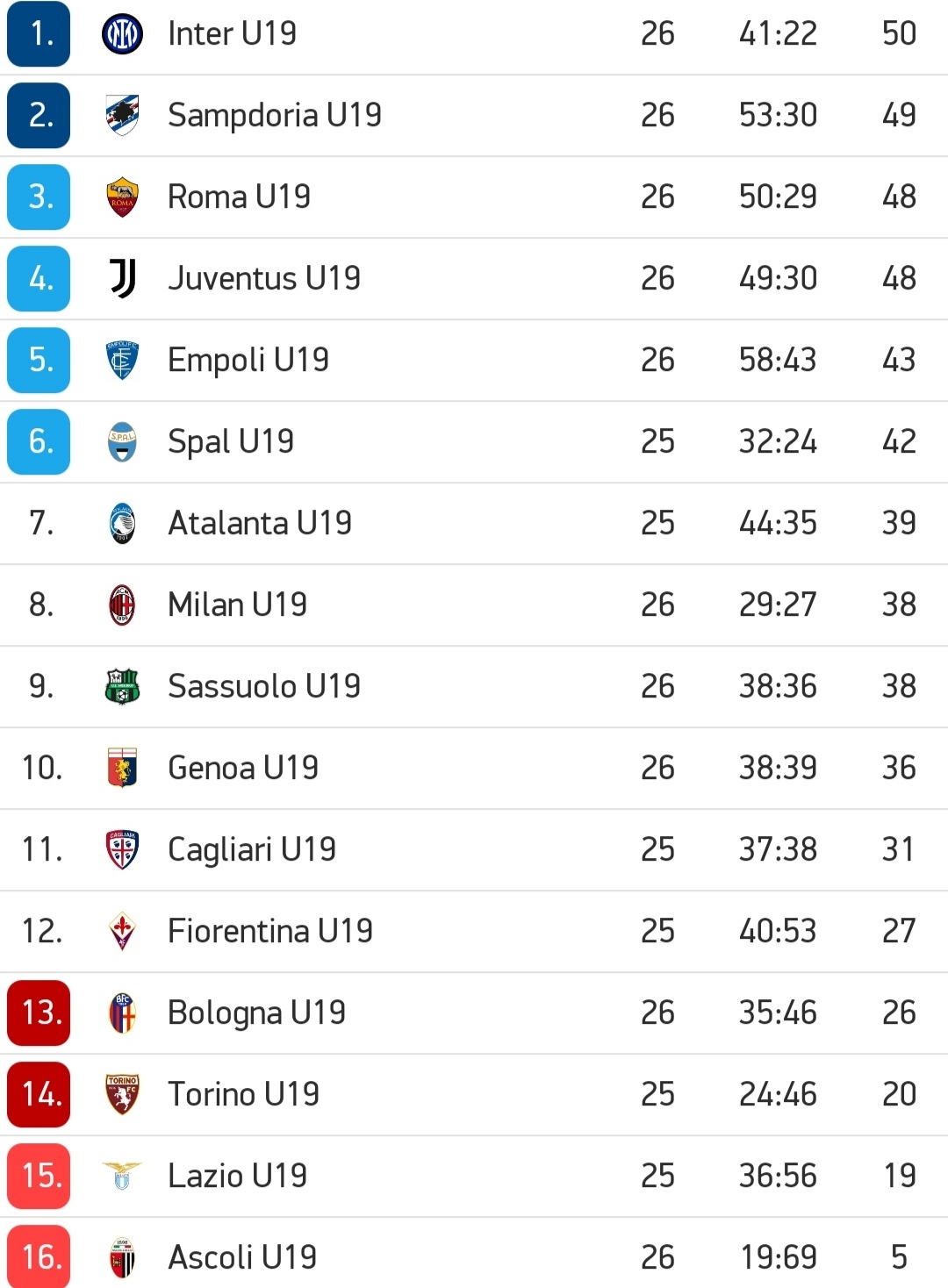Tap the Juventus U19 logo
The height and width of the screenshot is (1288, 948).
(122, 279)
